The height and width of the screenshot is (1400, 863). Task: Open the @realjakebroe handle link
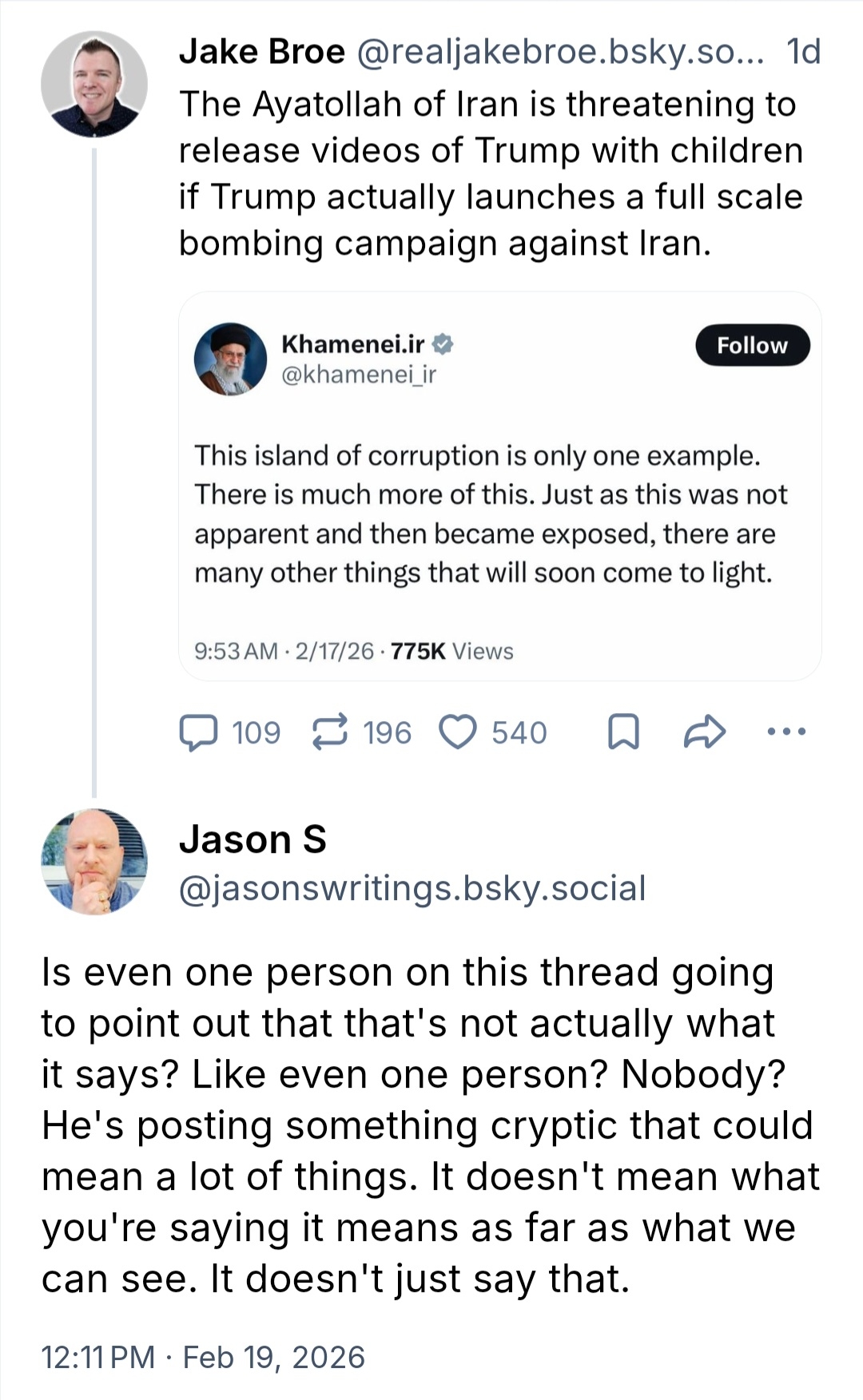[x=559, y=52]
